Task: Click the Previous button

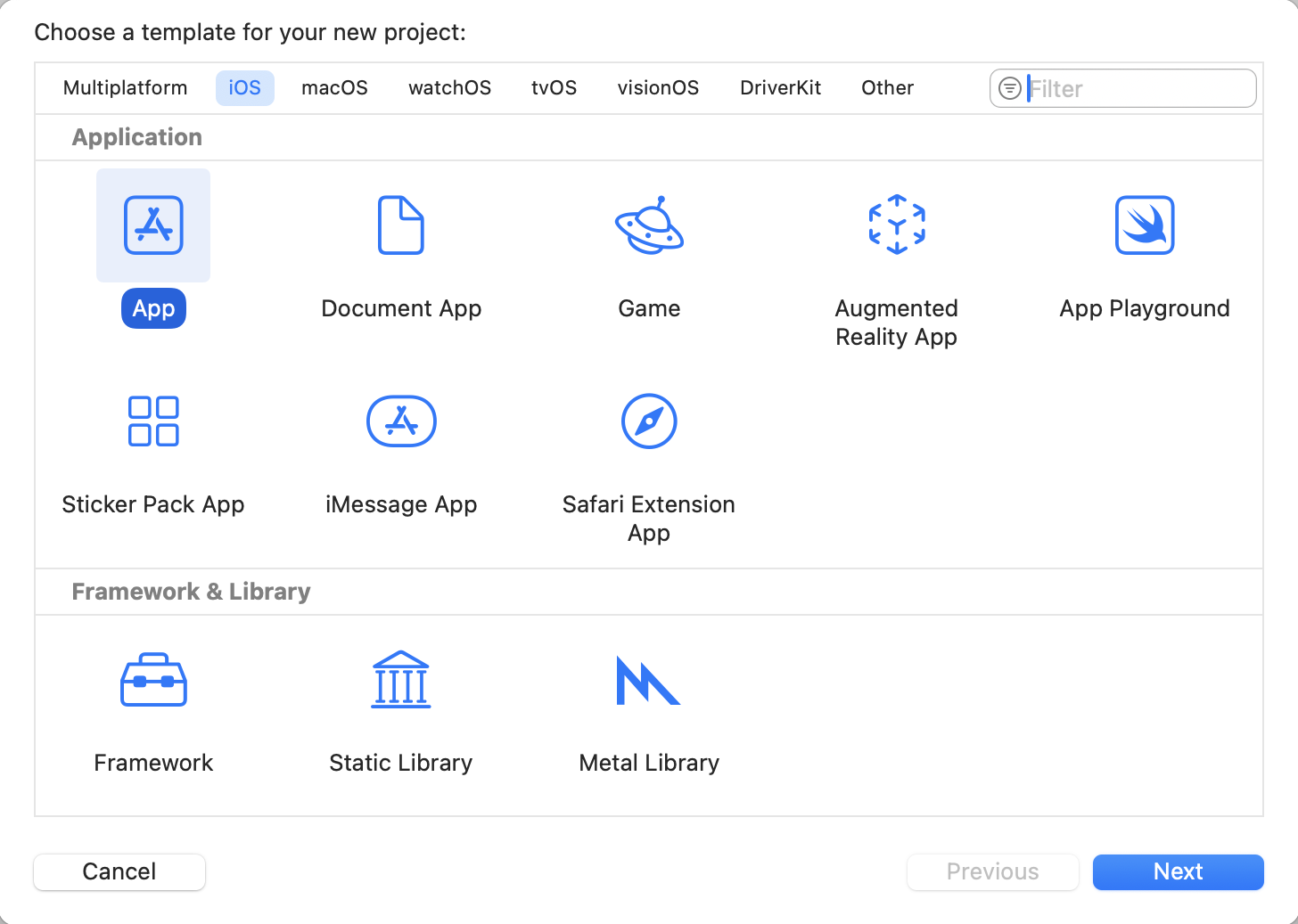Action: coord(993,871)
